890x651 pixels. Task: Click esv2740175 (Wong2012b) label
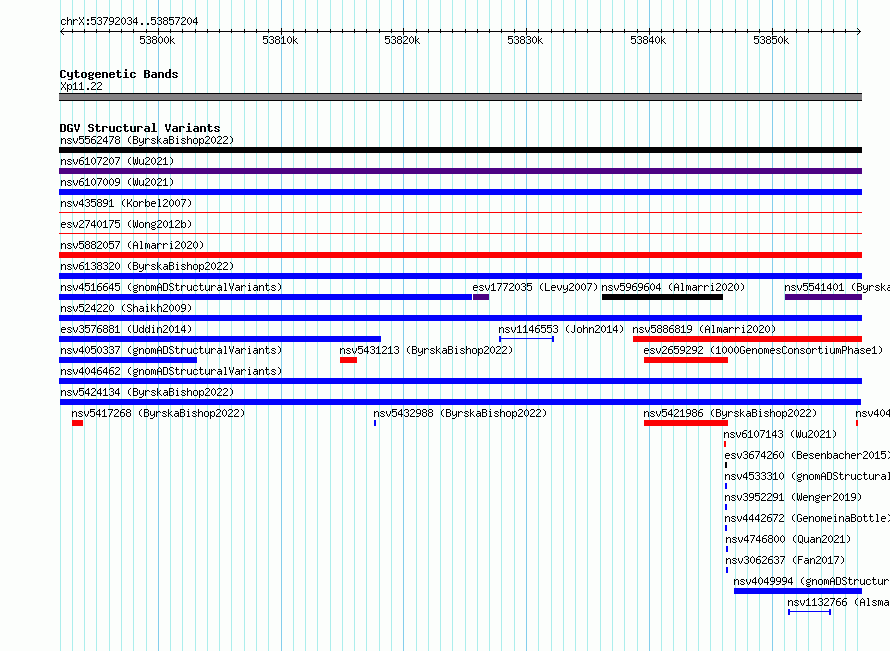126,224
